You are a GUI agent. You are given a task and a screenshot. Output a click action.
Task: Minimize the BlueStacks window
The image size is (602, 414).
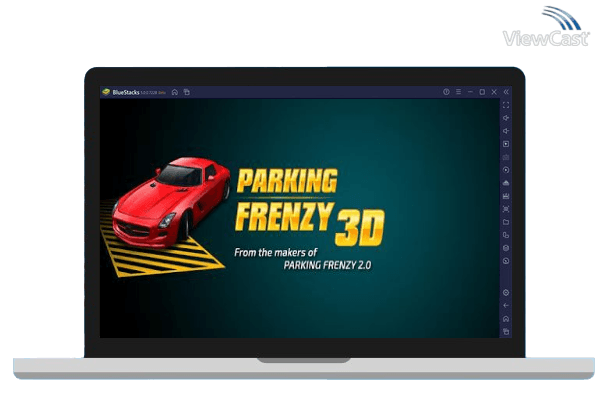point(470,92)
